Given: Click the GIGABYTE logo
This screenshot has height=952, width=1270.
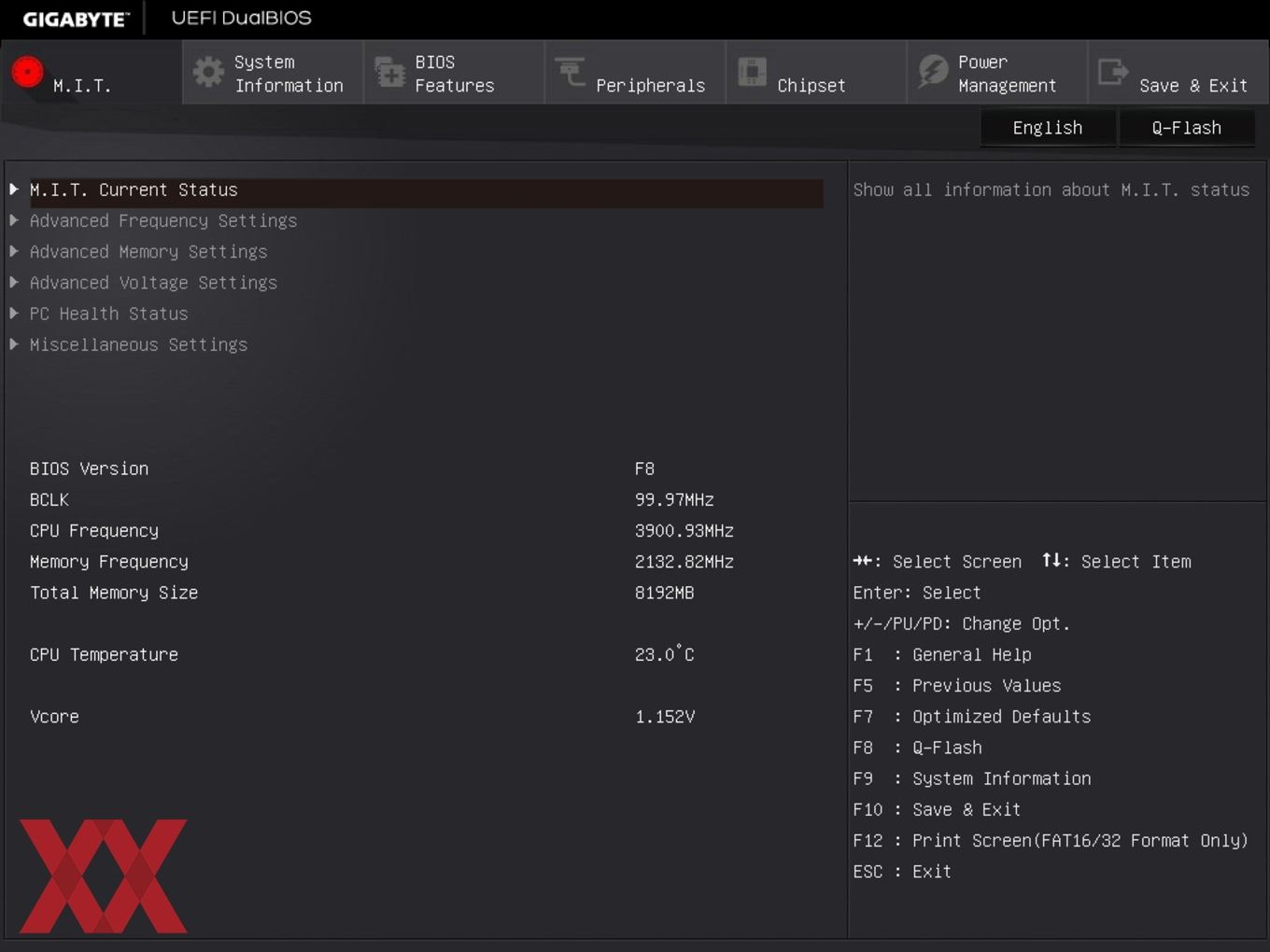Looking at the screenshot, I should (76, 19).
